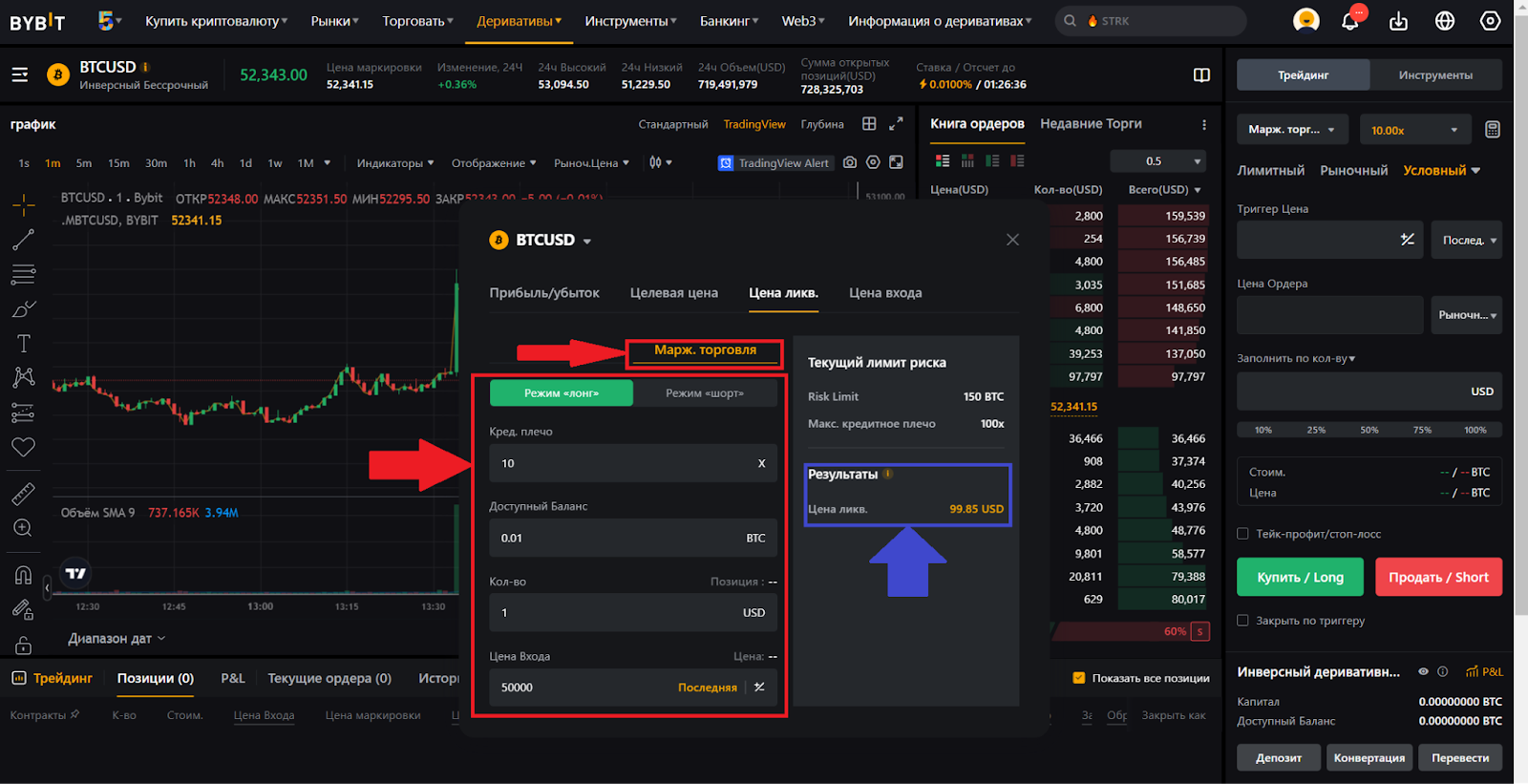Click the zoom in magnifier tool
1528x784 pixels.
point(24,528)
